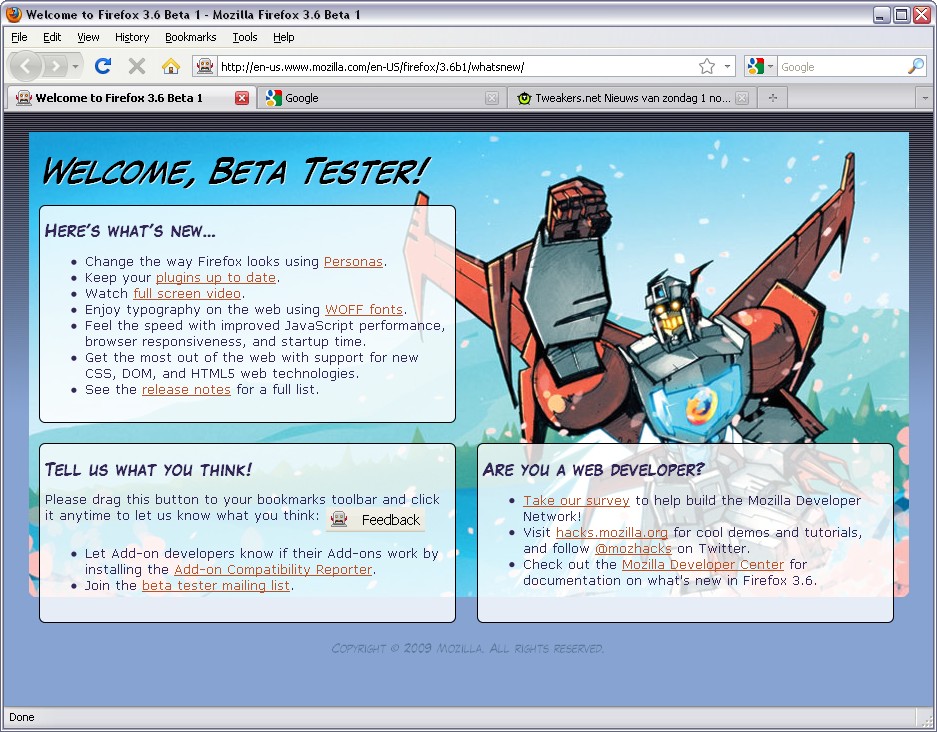
Task: Close the Firefox window
Action: pos(921,15)
